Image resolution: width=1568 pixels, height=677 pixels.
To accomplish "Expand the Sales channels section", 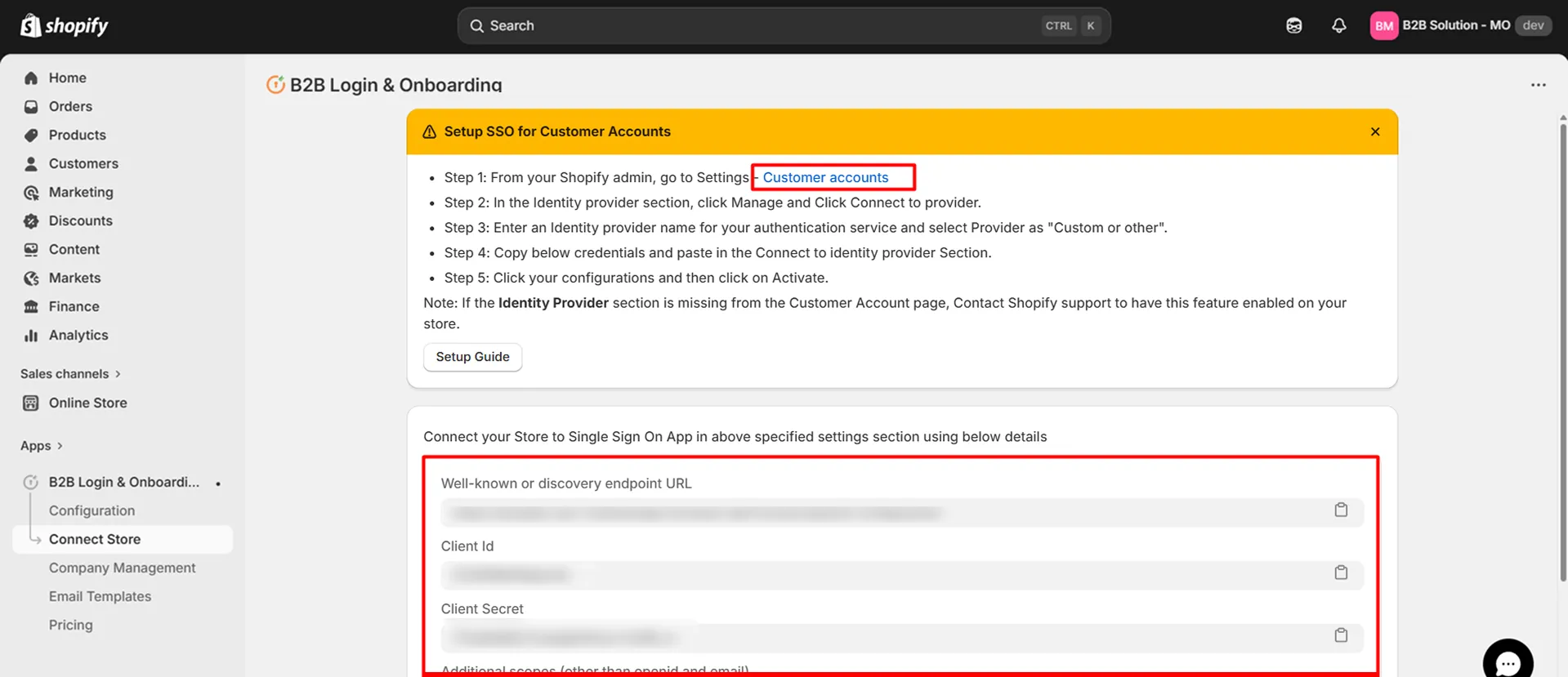I will click(71, 374).
